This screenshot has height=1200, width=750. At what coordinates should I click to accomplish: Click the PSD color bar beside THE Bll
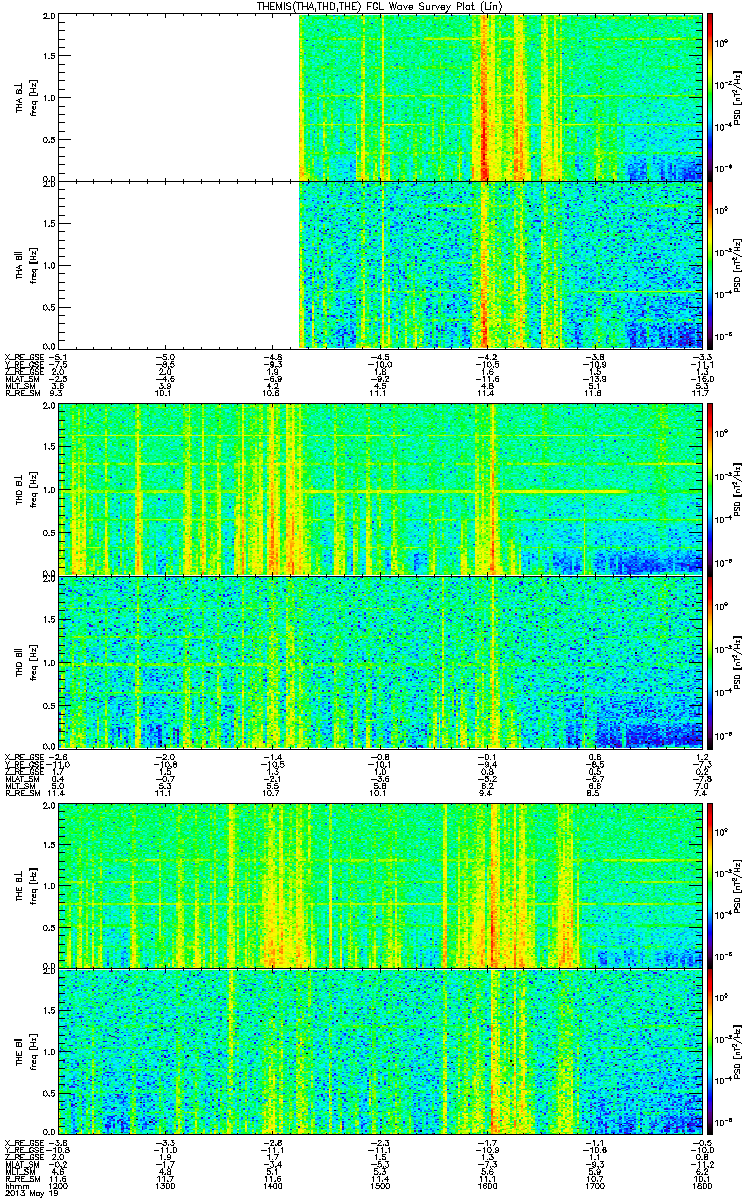click(x=711, y=1050)
